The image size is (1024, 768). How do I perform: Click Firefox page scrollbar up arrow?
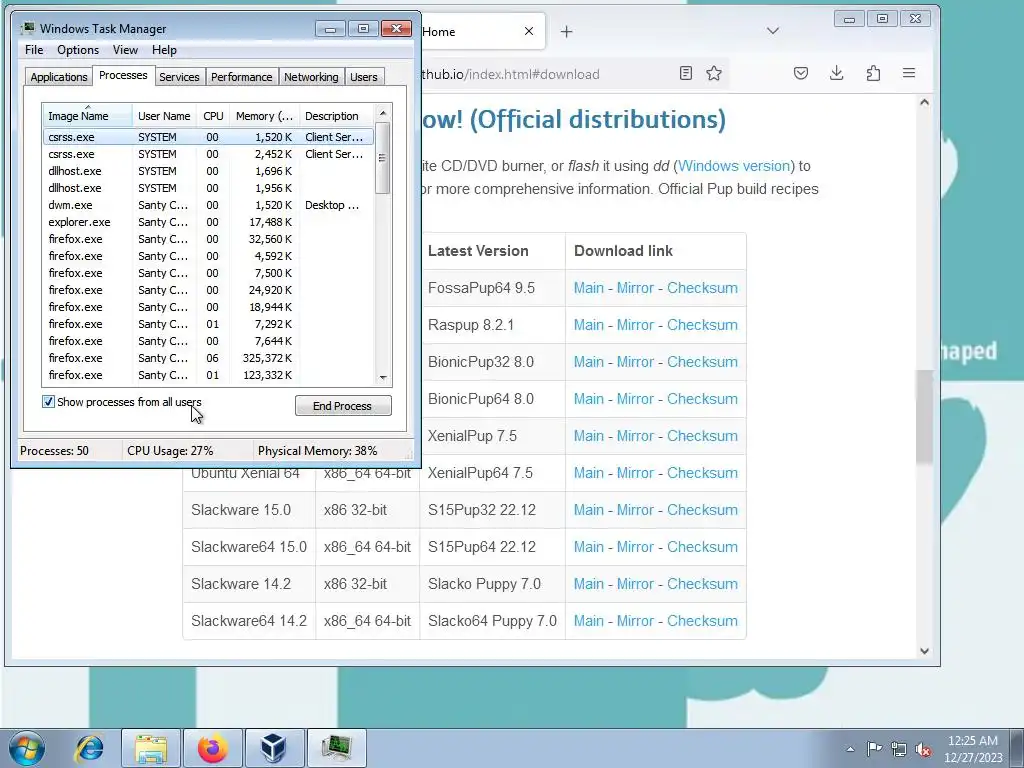(924, 103)
